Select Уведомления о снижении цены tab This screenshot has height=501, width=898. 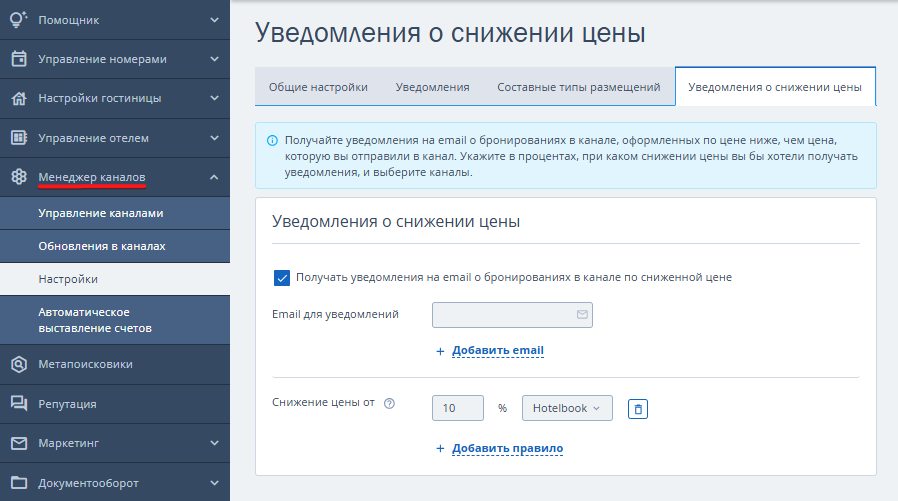coord(775,87)
